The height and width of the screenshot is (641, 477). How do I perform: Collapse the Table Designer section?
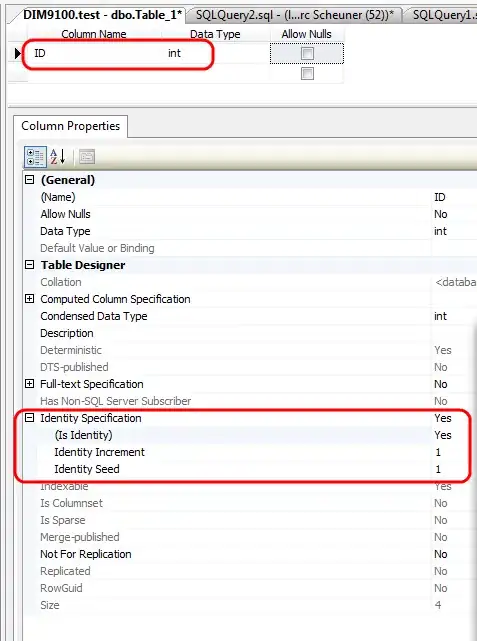[x=29, y=264]
